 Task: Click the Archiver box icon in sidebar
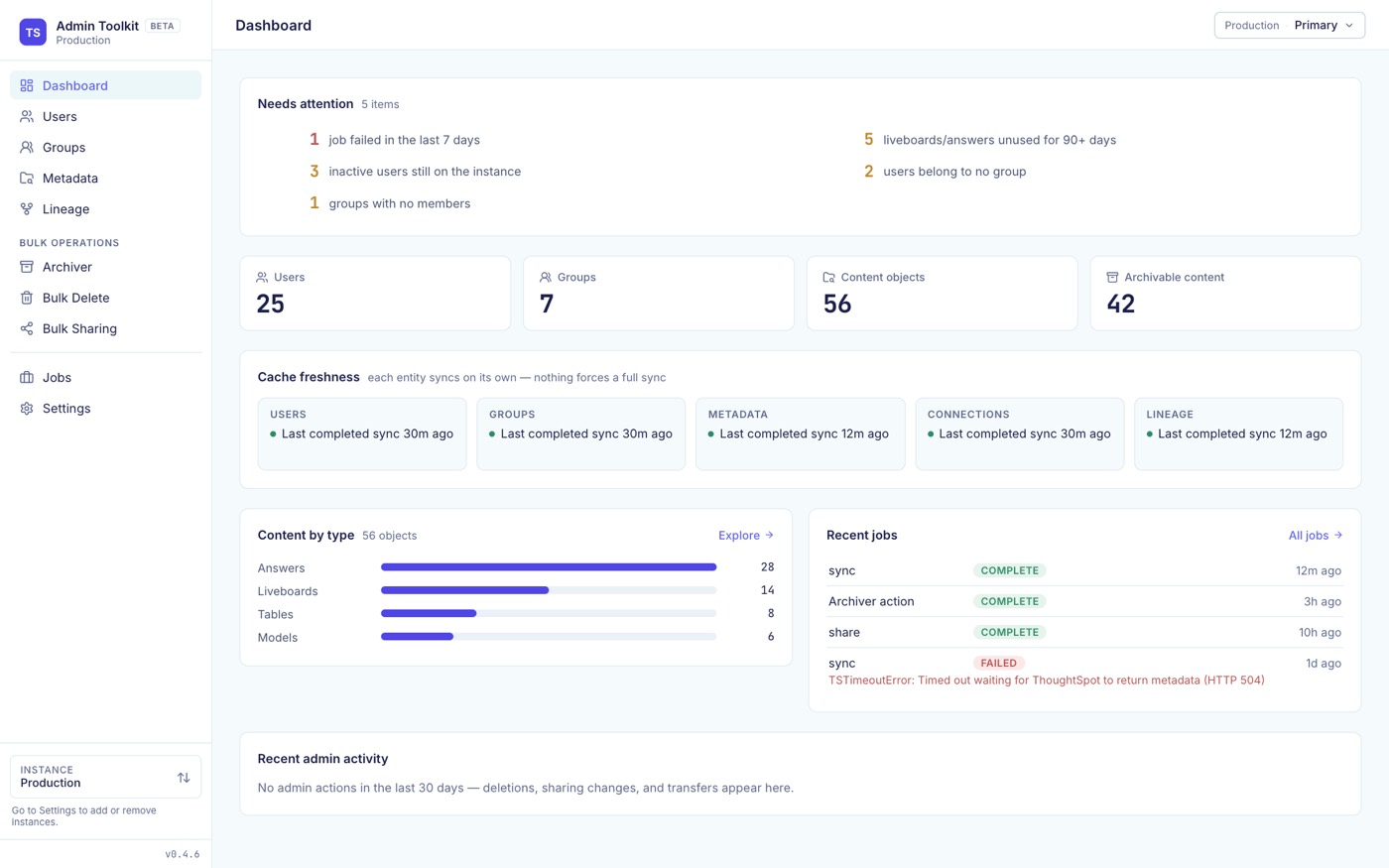tap(27, 267)
